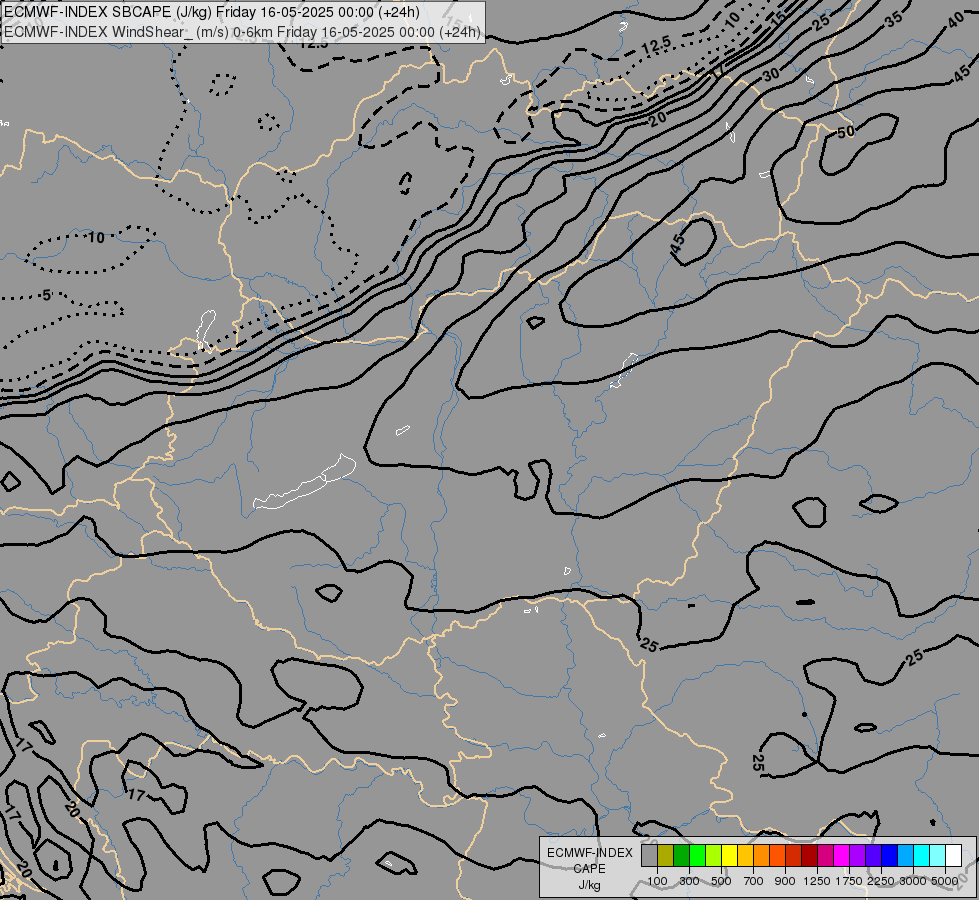Image resolution: width=979 pixels, height=900 pixels.
Task: Click the white outline of the large elongated lake
Action: pyautogui.click(x=305, y=482)
